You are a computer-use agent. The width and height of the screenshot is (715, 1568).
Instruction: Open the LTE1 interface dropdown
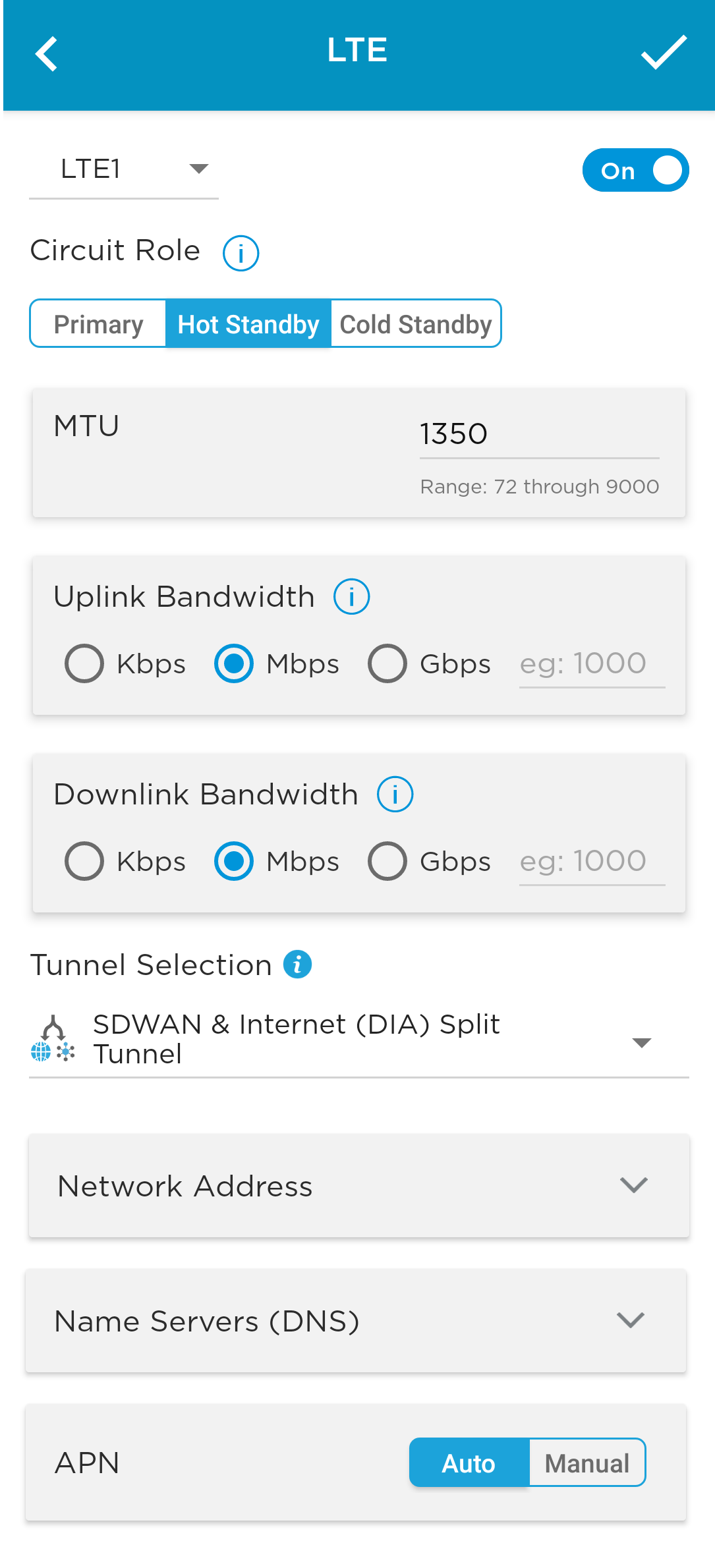pyautogui.click(x=124, y=169)
